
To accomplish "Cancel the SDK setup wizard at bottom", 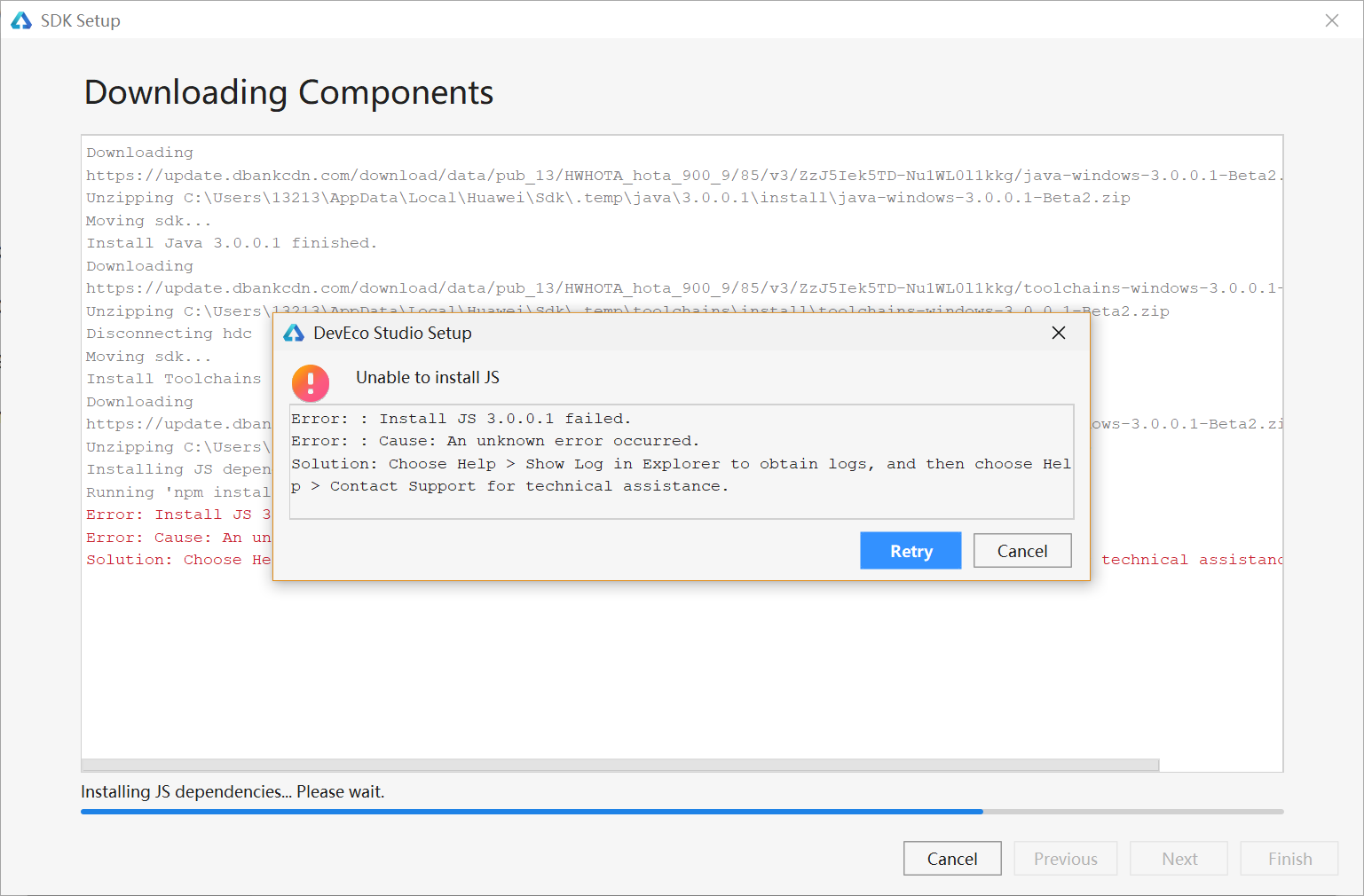I will point(951,859).
